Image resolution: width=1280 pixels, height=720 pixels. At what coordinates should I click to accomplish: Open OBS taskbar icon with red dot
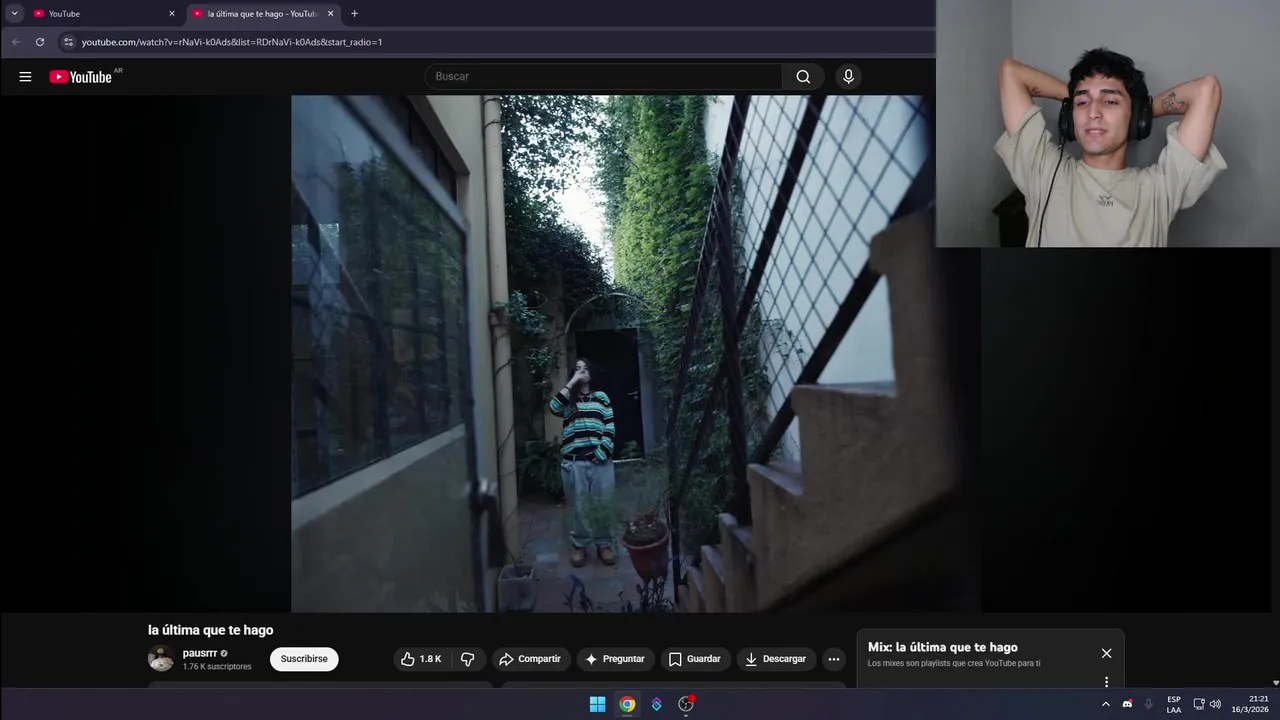point(686,704)
